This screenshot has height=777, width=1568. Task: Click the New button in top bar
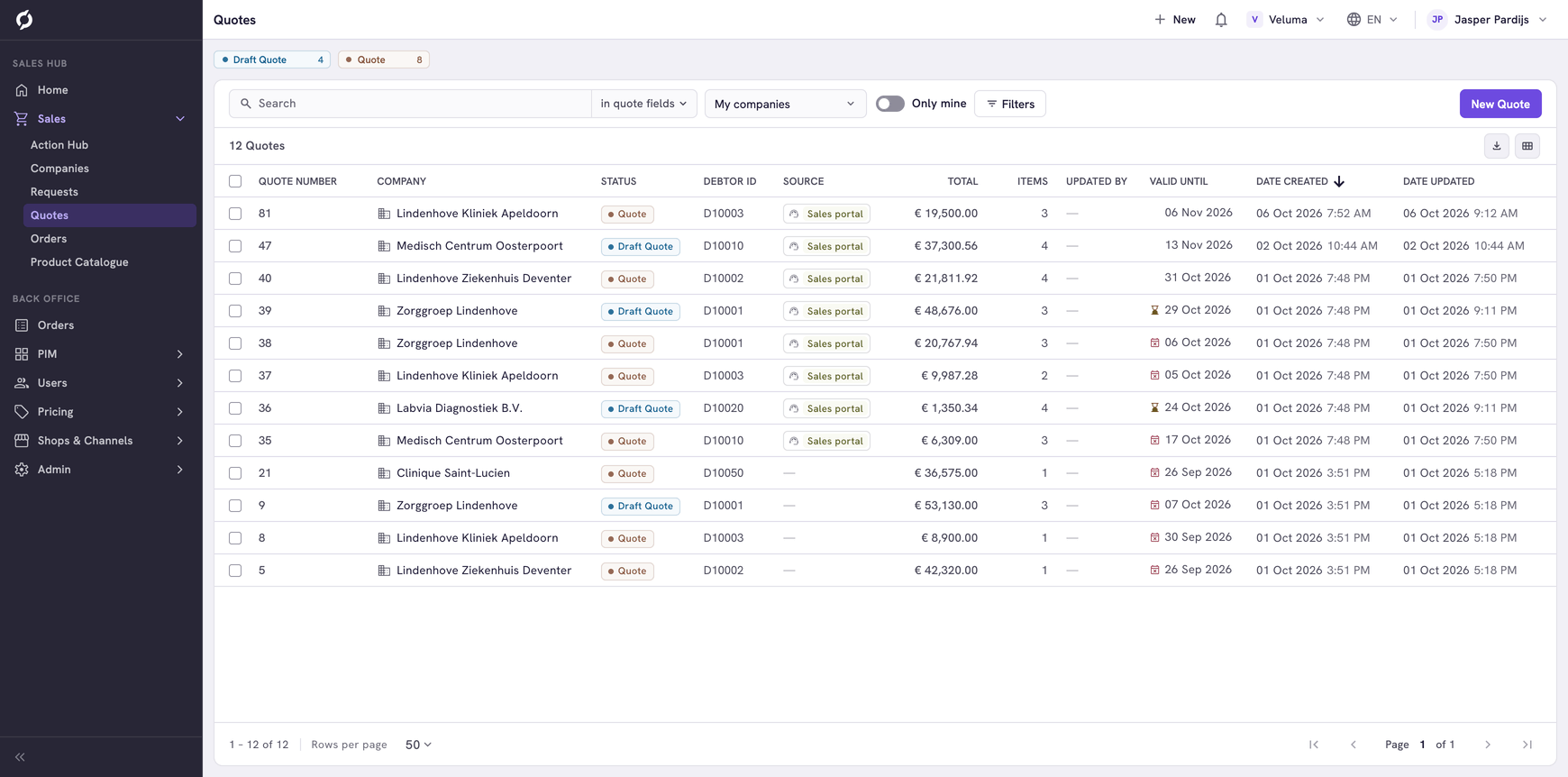pyautogui.click(x=1175, y=20)
